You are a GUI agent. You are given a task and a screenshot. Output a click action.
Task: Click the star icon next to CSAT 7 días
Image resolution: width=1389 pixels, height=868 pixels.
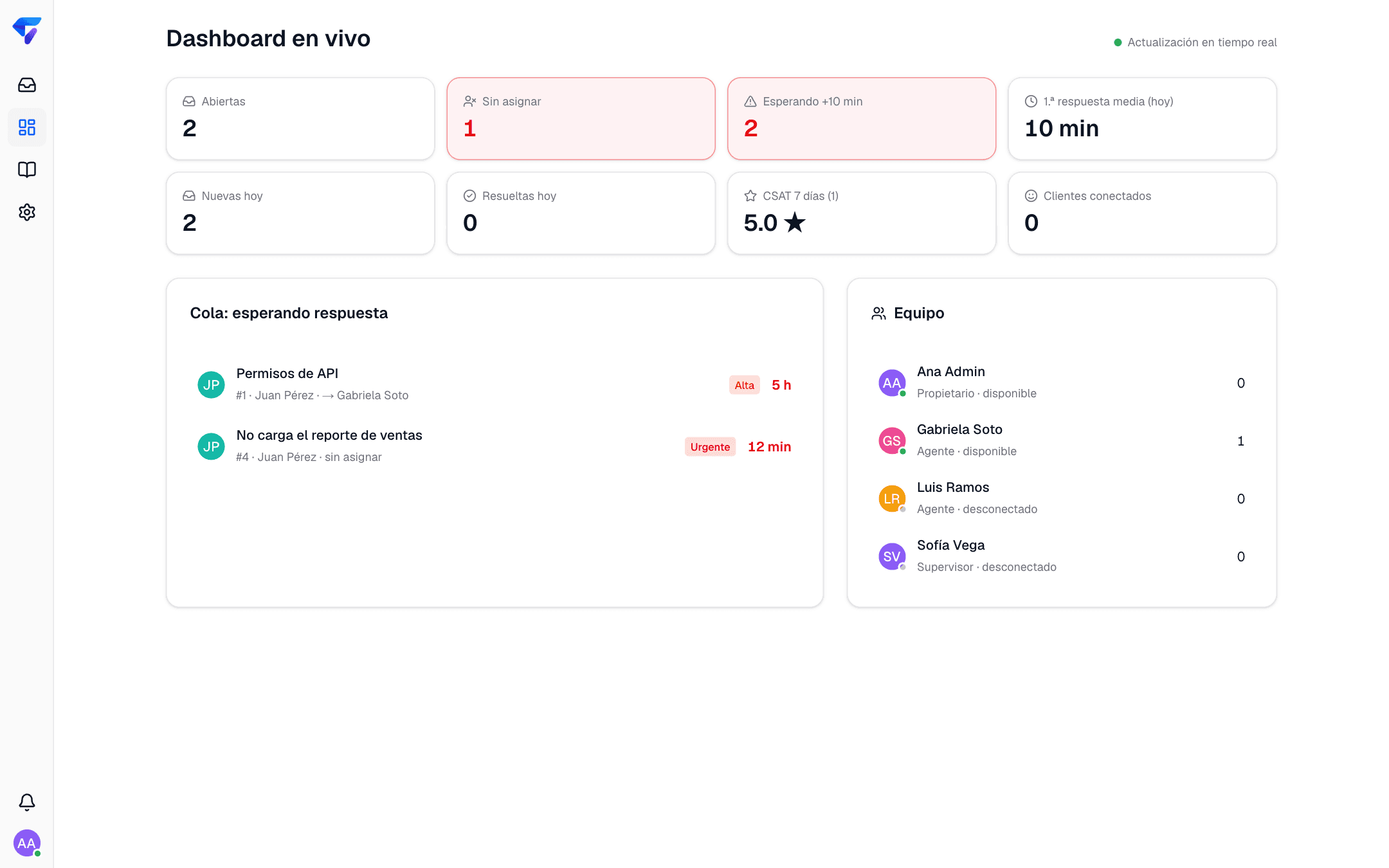click(x=750, y=196)
